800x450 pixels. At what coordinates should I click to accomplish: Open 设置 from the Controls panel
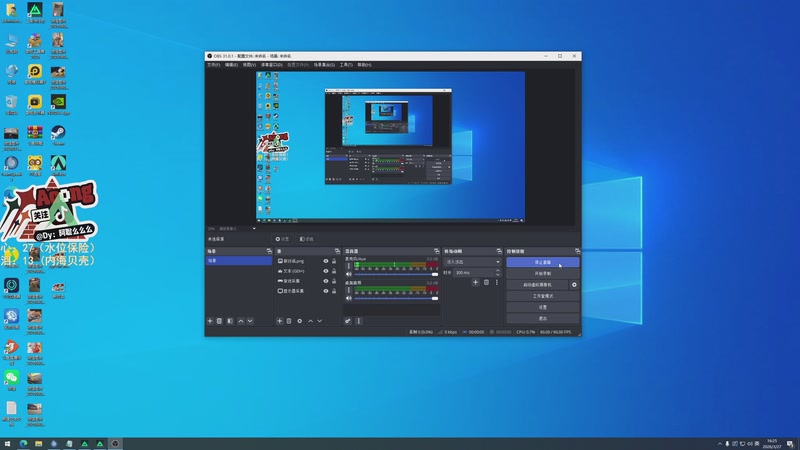[543, 307]
